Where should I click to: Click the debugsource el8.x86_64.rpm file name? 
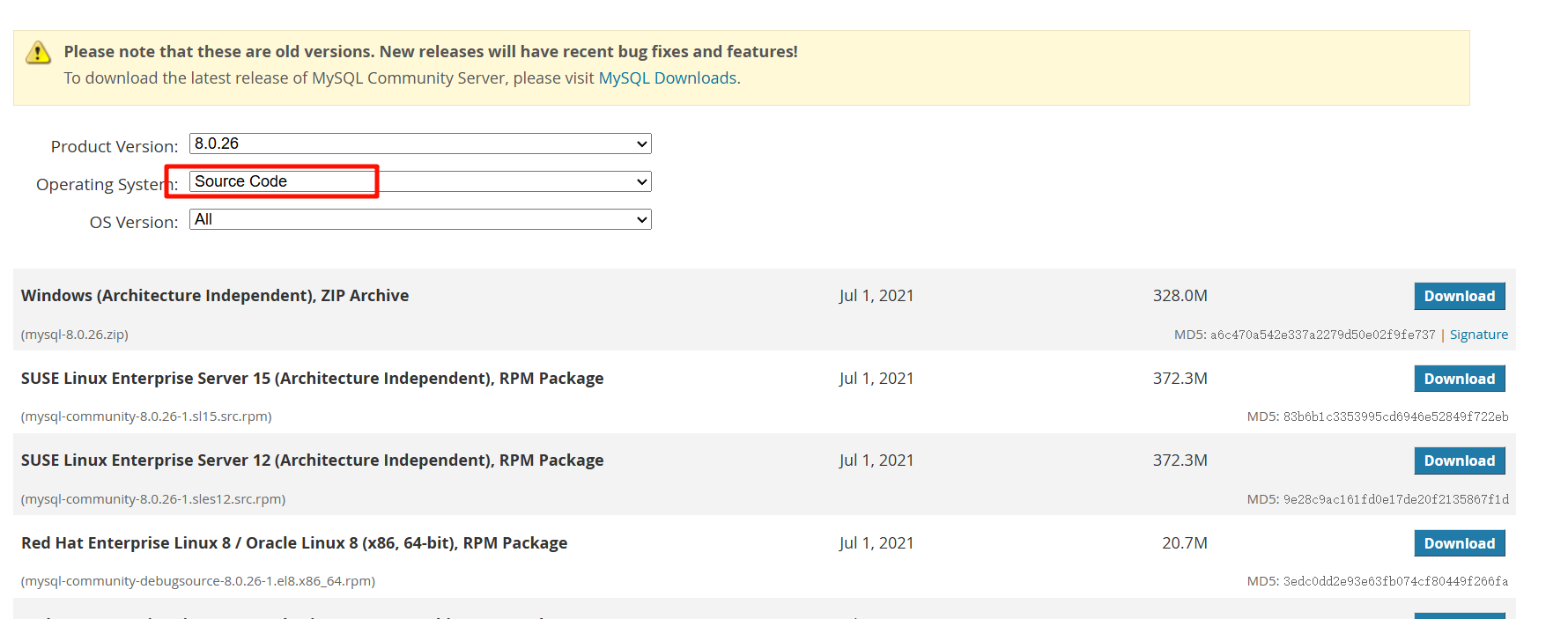pos(198,581)
